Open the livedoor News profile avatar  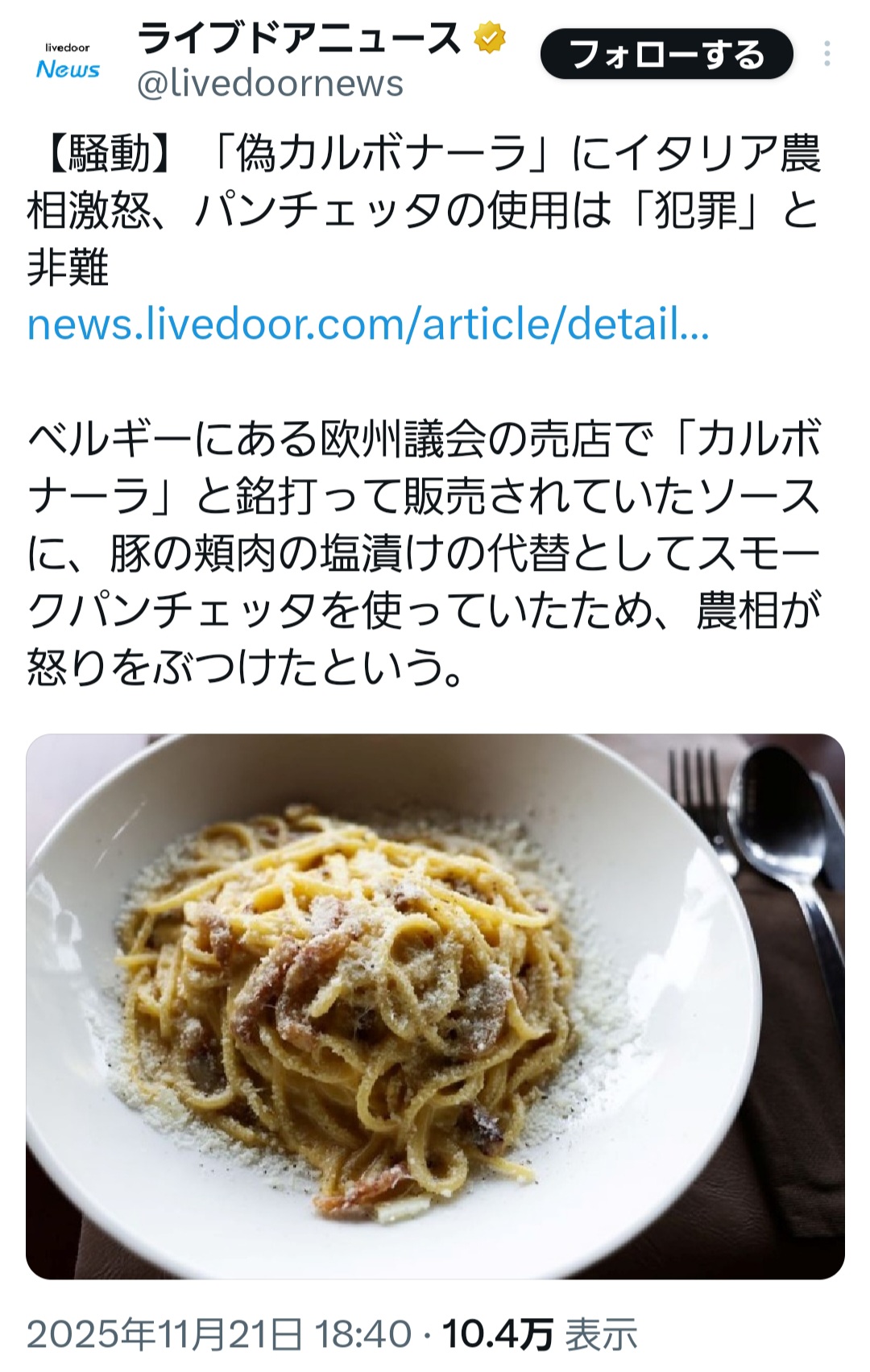tap(68, 61)
